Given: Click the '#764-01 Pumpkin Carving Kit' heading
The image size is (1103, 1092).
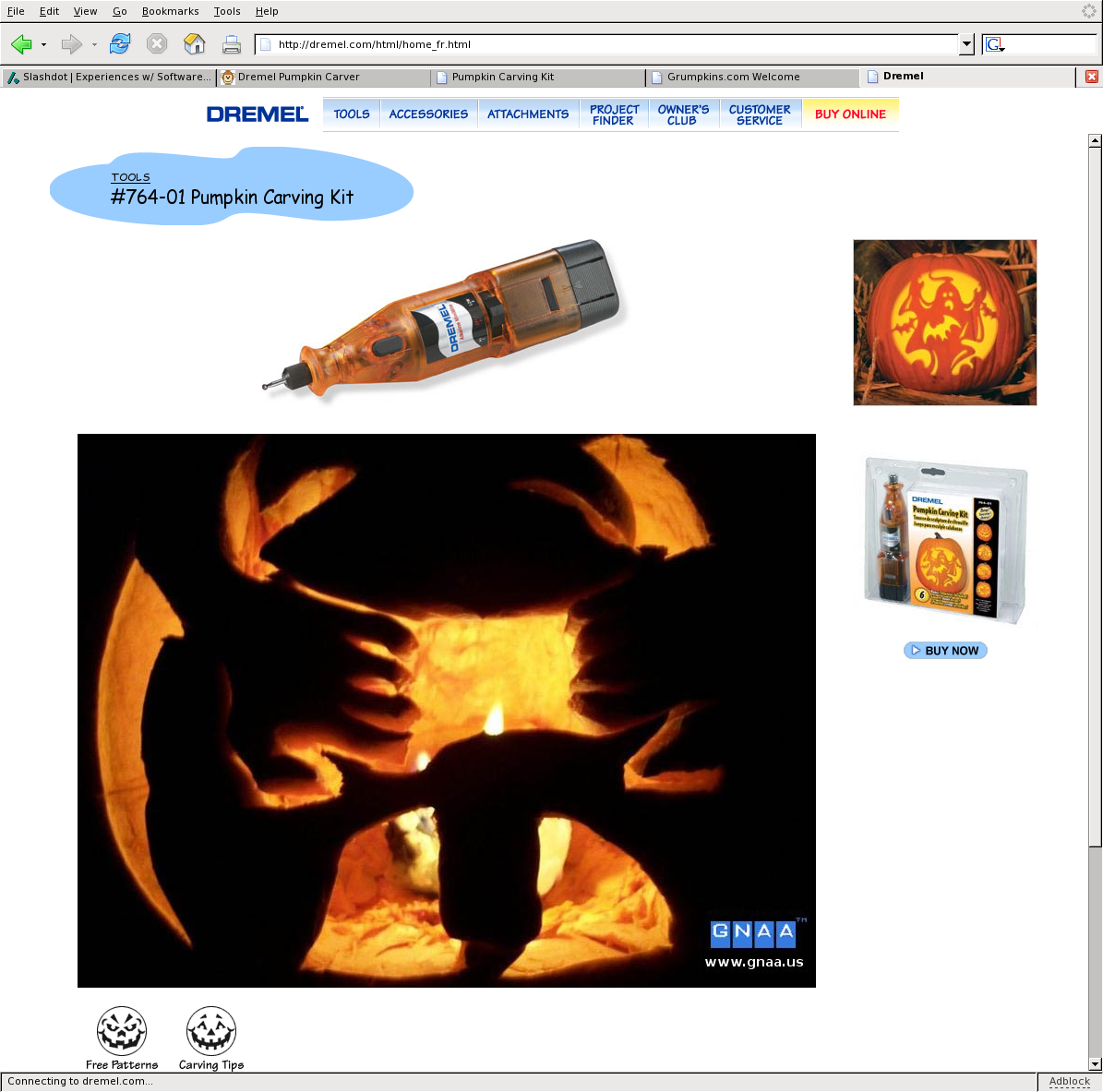Looking at the screenshot, I should click(x=232, y=197).
